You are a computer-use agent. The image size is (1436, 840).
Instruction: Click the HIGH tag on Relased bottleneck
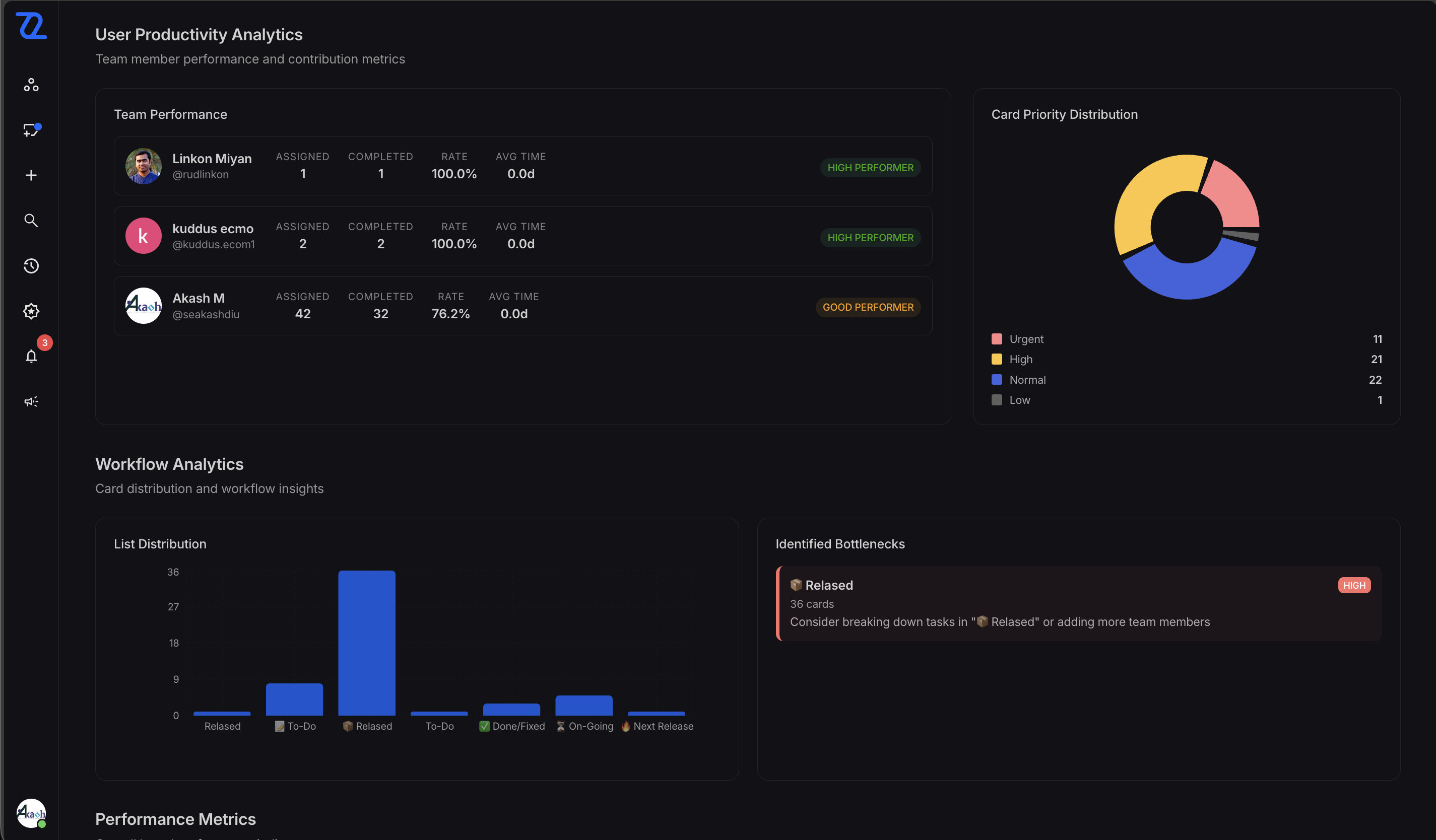1353,586
